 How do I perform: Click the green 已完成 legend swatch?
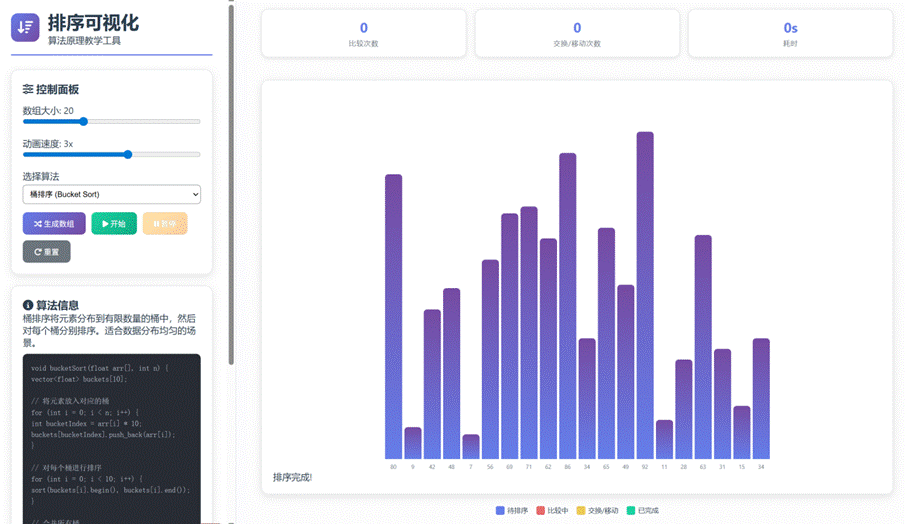click(x=631, y=511)
